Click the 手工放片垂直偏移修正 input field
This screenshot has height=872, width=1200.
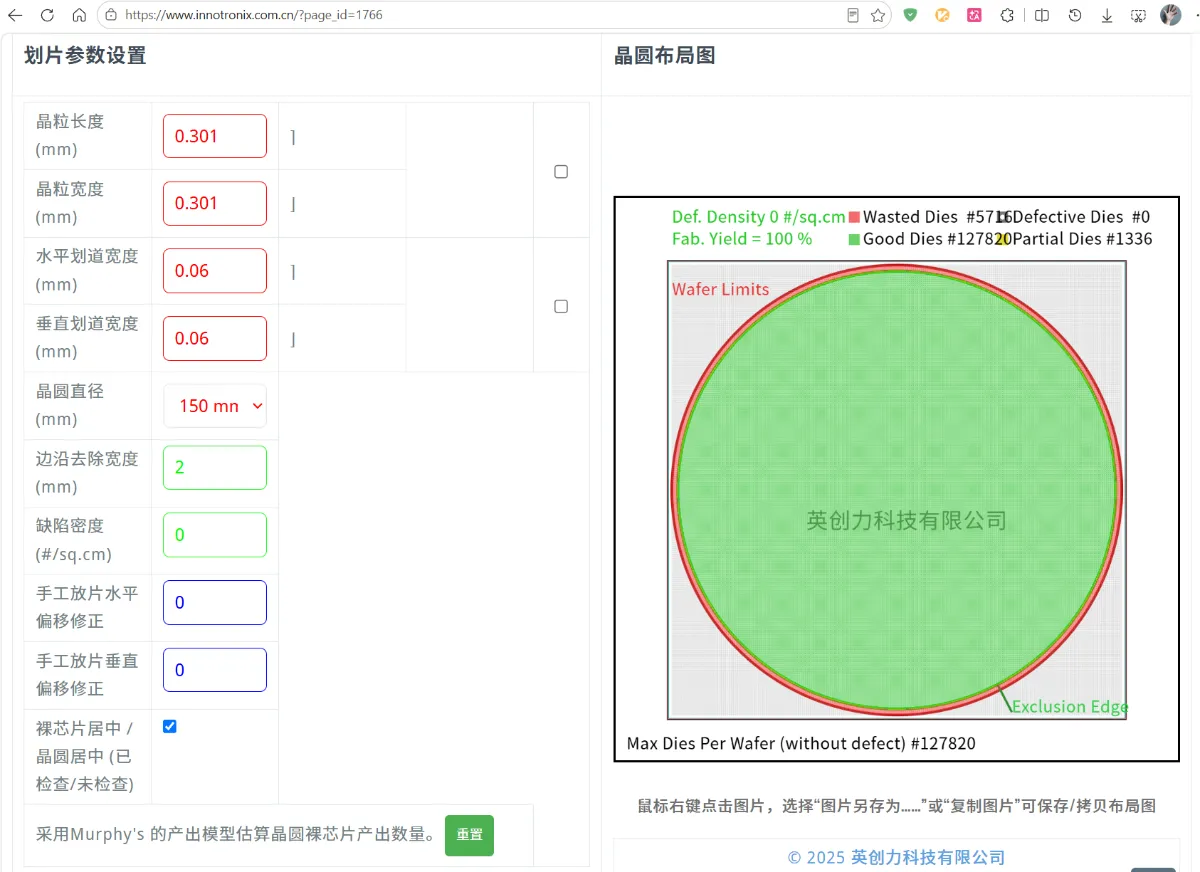[215, 670]
